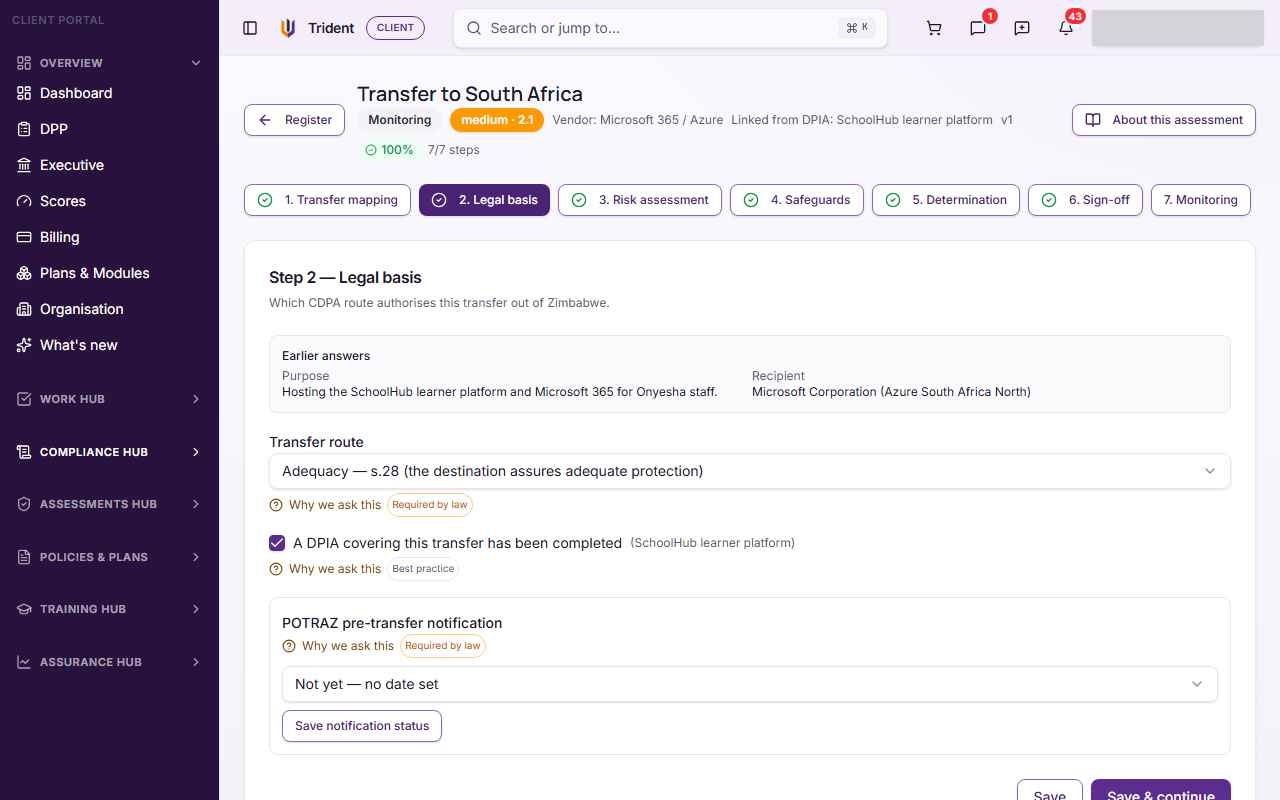Click the Executive building icon
The height and width of the screenshot is (800, 1280).
coord(24,165)
